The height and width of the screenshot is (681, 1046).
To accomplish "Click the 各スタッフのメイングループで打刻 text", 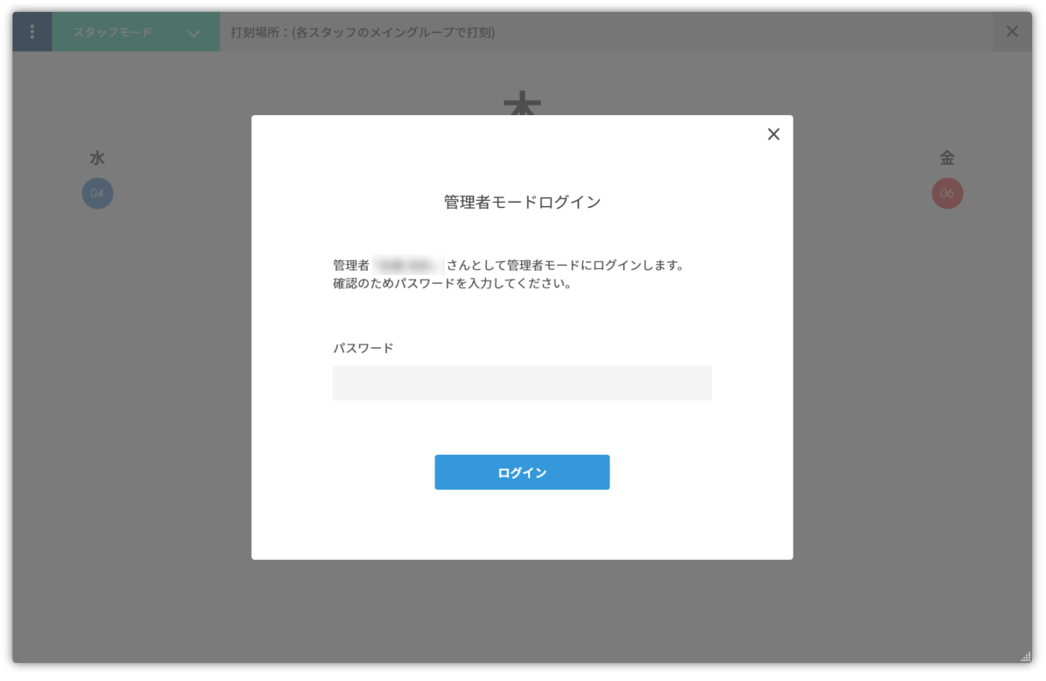I will 393,32.
